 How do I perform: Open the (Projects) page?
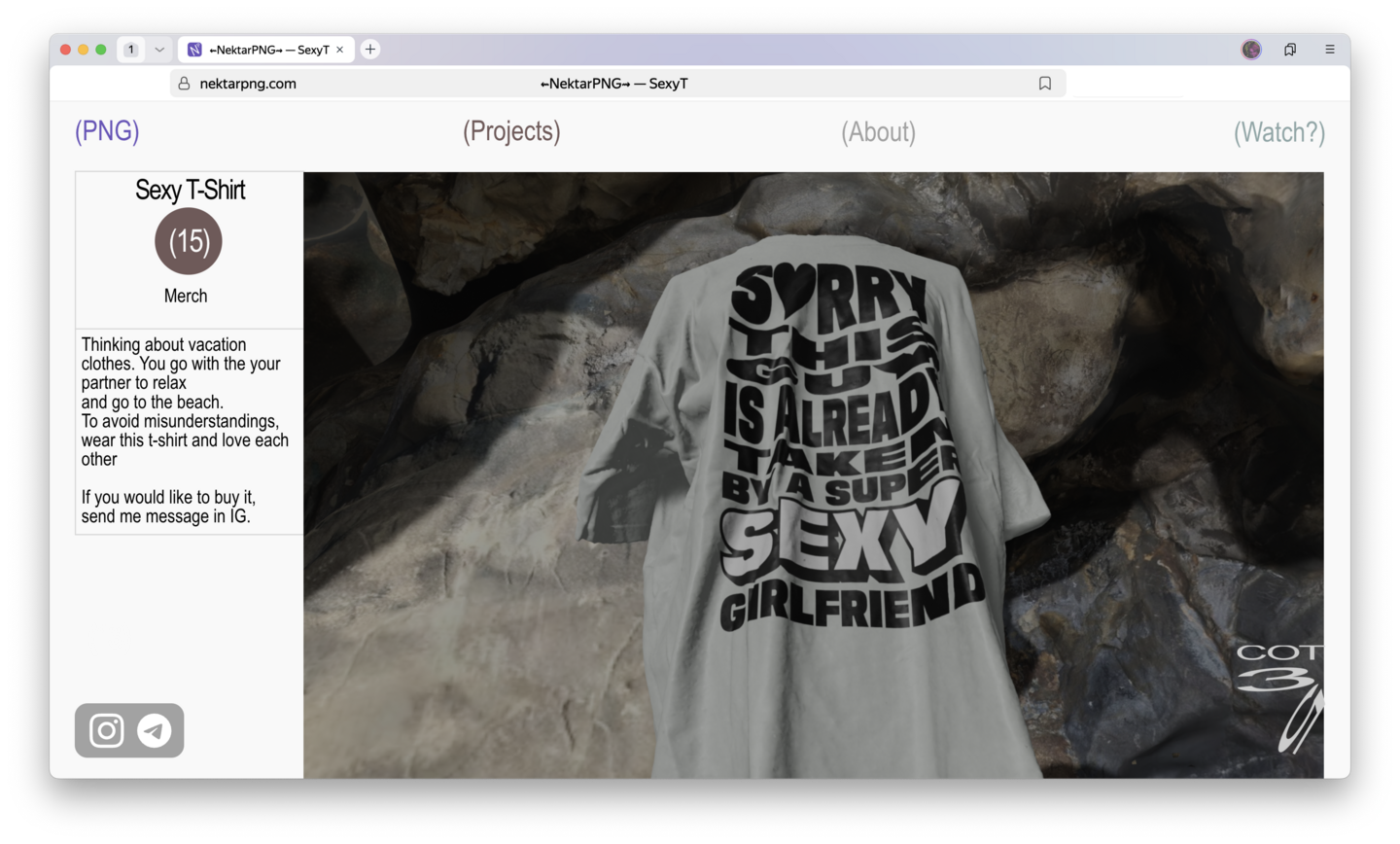tap(511, 131)
